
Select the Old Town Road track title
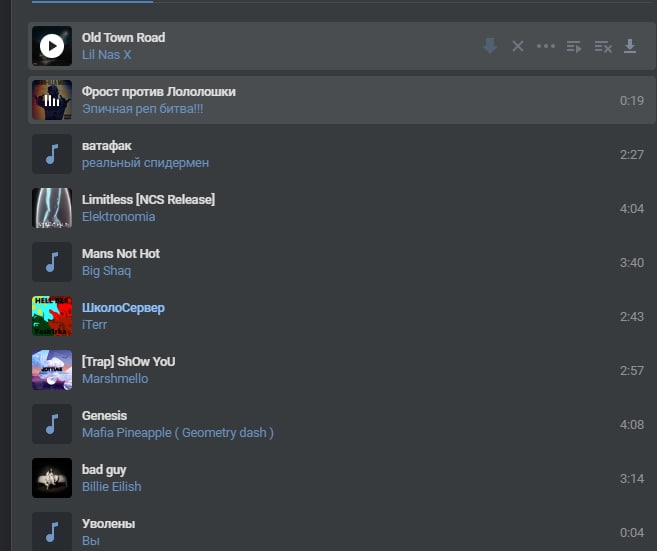(x=124, y=37)
